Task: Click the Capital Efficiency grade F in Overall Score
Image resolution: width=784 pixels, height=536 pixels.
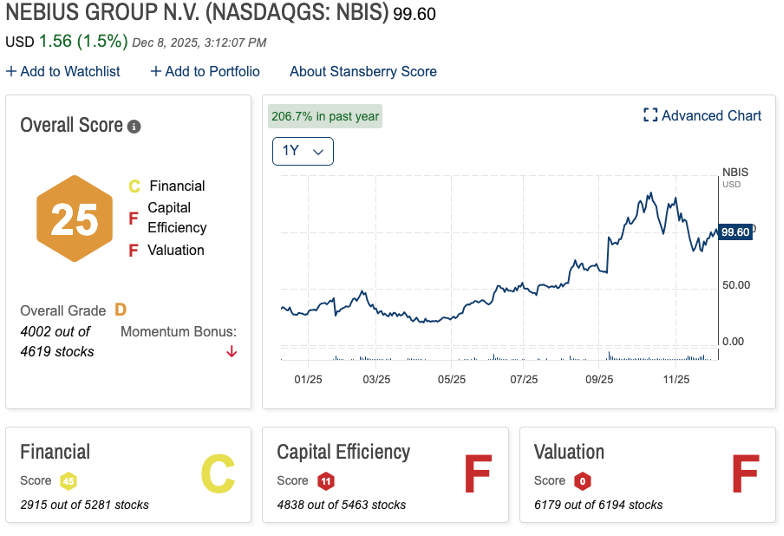Action: coord(133,218)
